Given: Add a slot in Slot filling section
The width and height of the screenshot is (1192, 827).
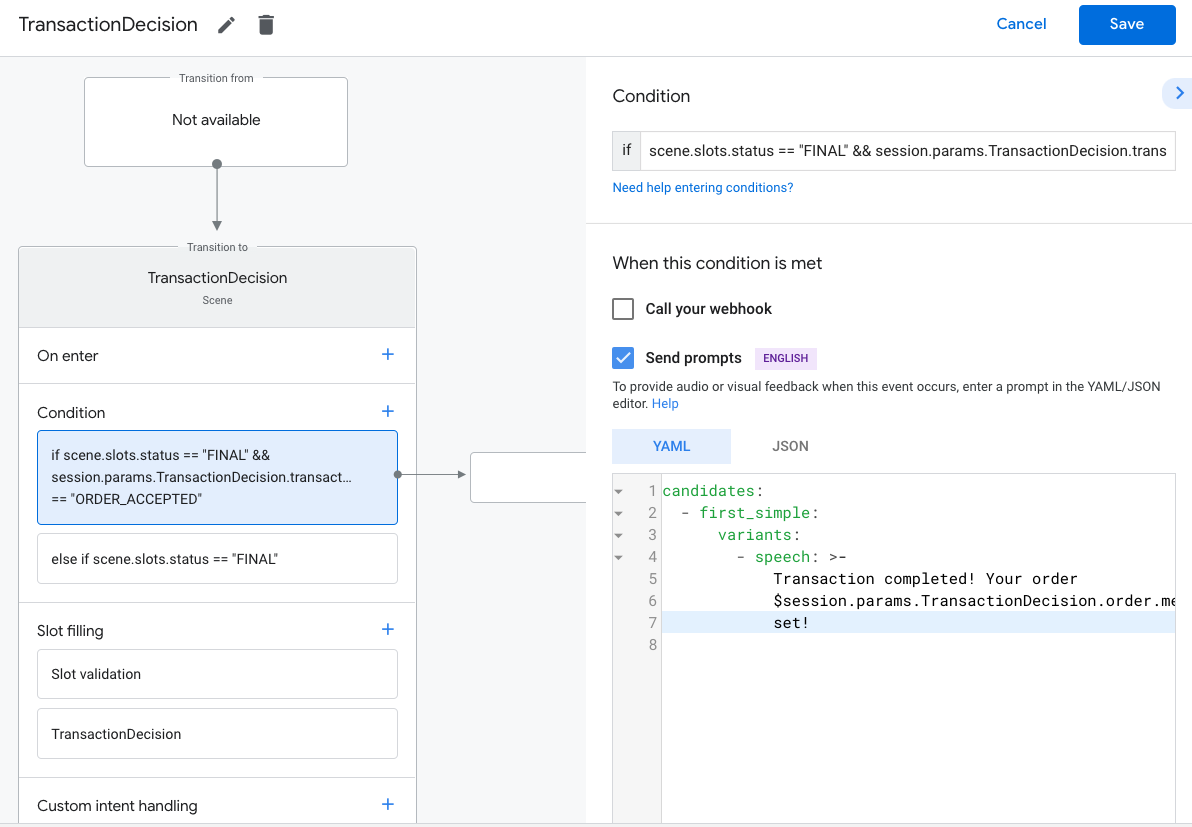Looking at the screenshot, I should (388, 630).
